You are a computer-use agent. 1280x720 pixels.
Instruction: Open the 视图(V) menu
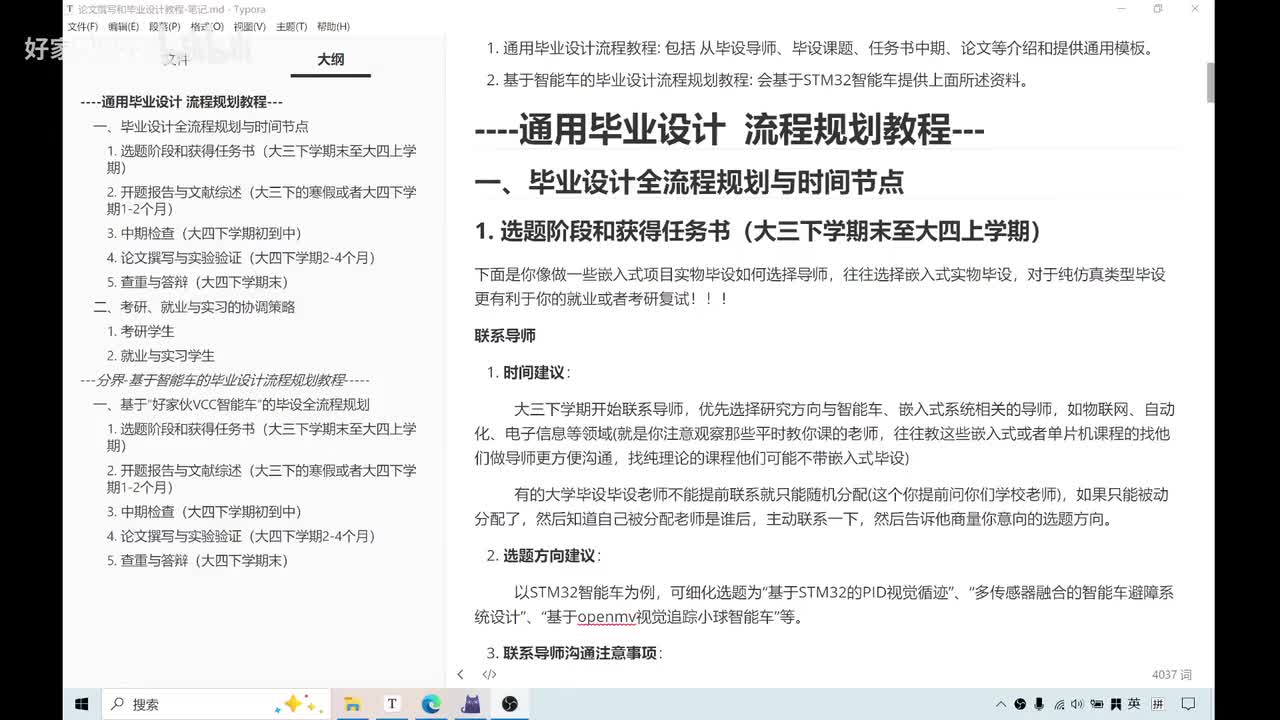click(x=250, y=26)
